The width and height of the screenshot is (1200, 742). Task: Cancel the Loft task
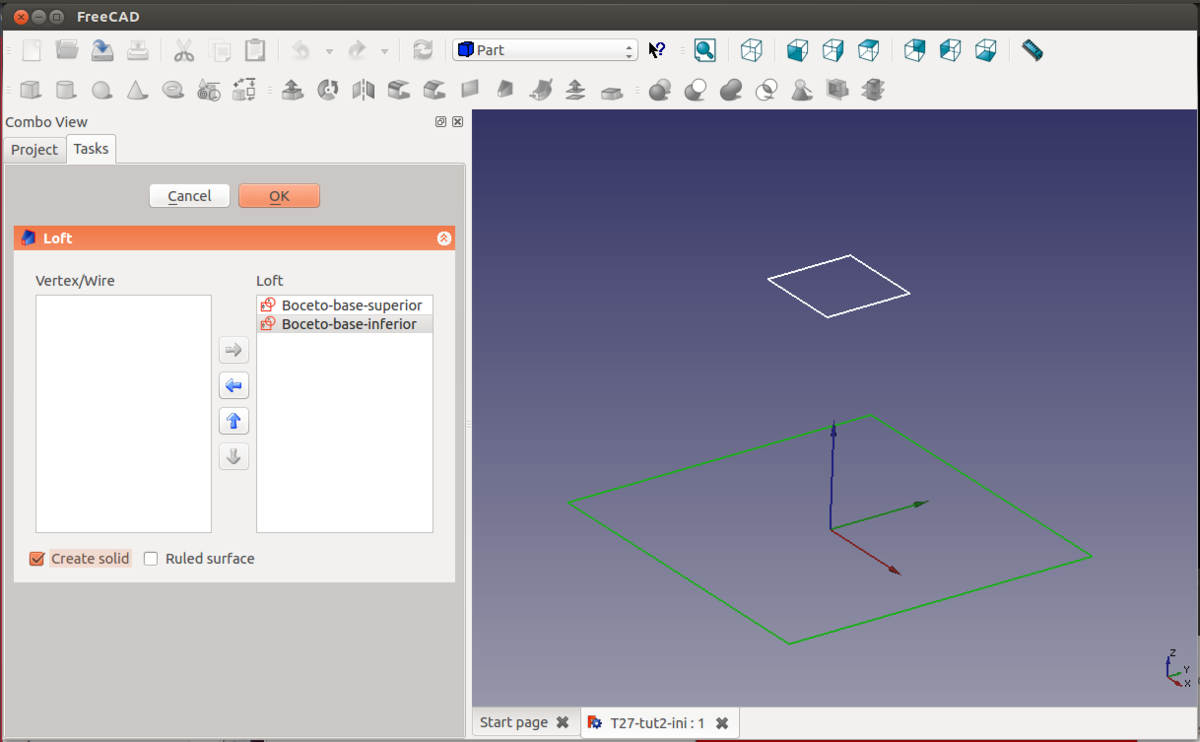[x=189, y=196]
